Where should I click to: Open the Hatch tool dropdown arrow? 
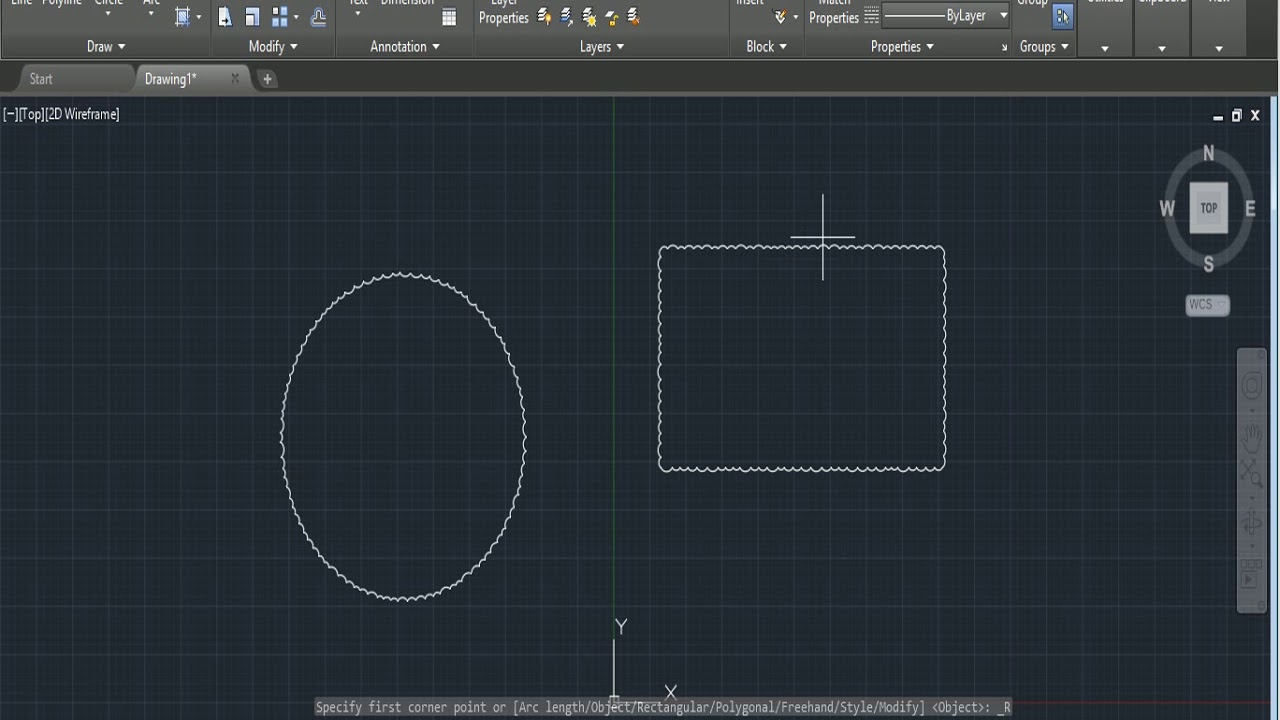tap(198, 17)
